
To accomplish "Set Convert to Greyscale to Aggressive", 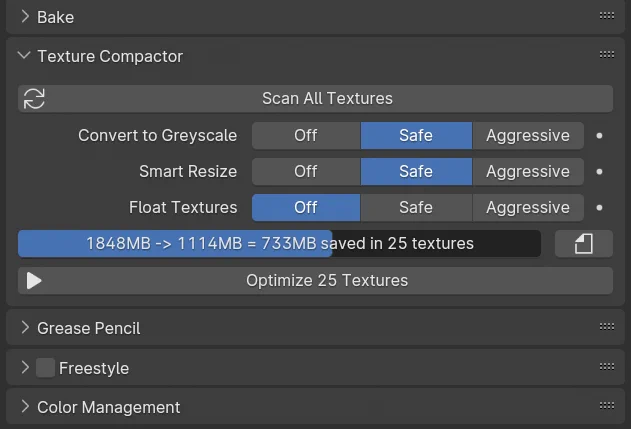I will coord(528,136).
